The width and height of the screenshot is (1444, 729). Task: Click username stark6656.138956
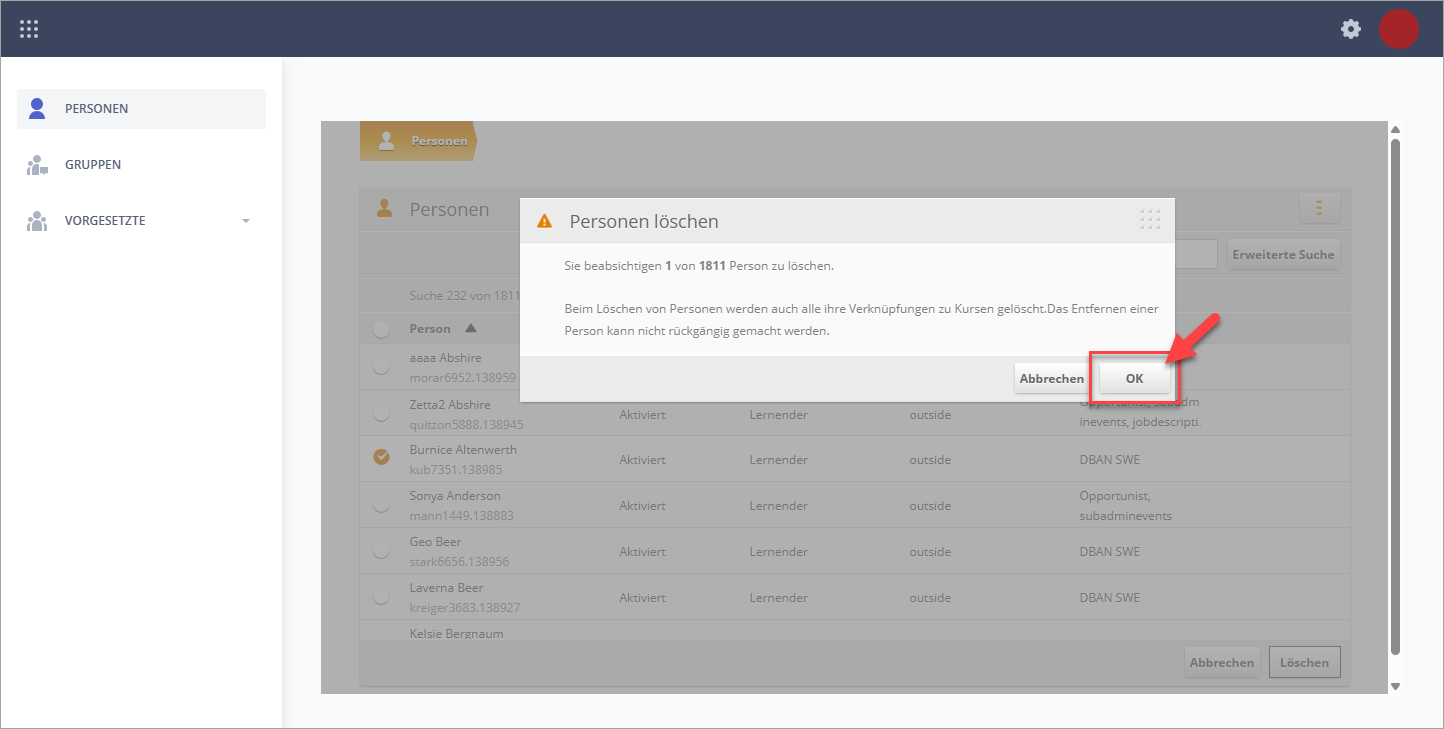point(460,561)
